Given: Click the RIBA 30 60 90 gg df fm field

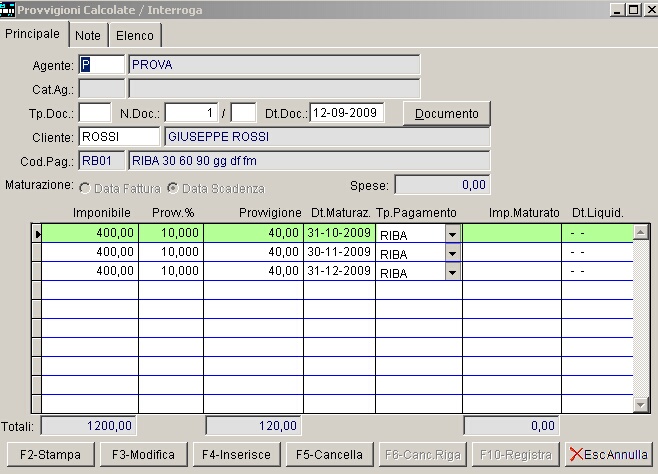Looking at the screenshot, I should [x=309, y=161].
